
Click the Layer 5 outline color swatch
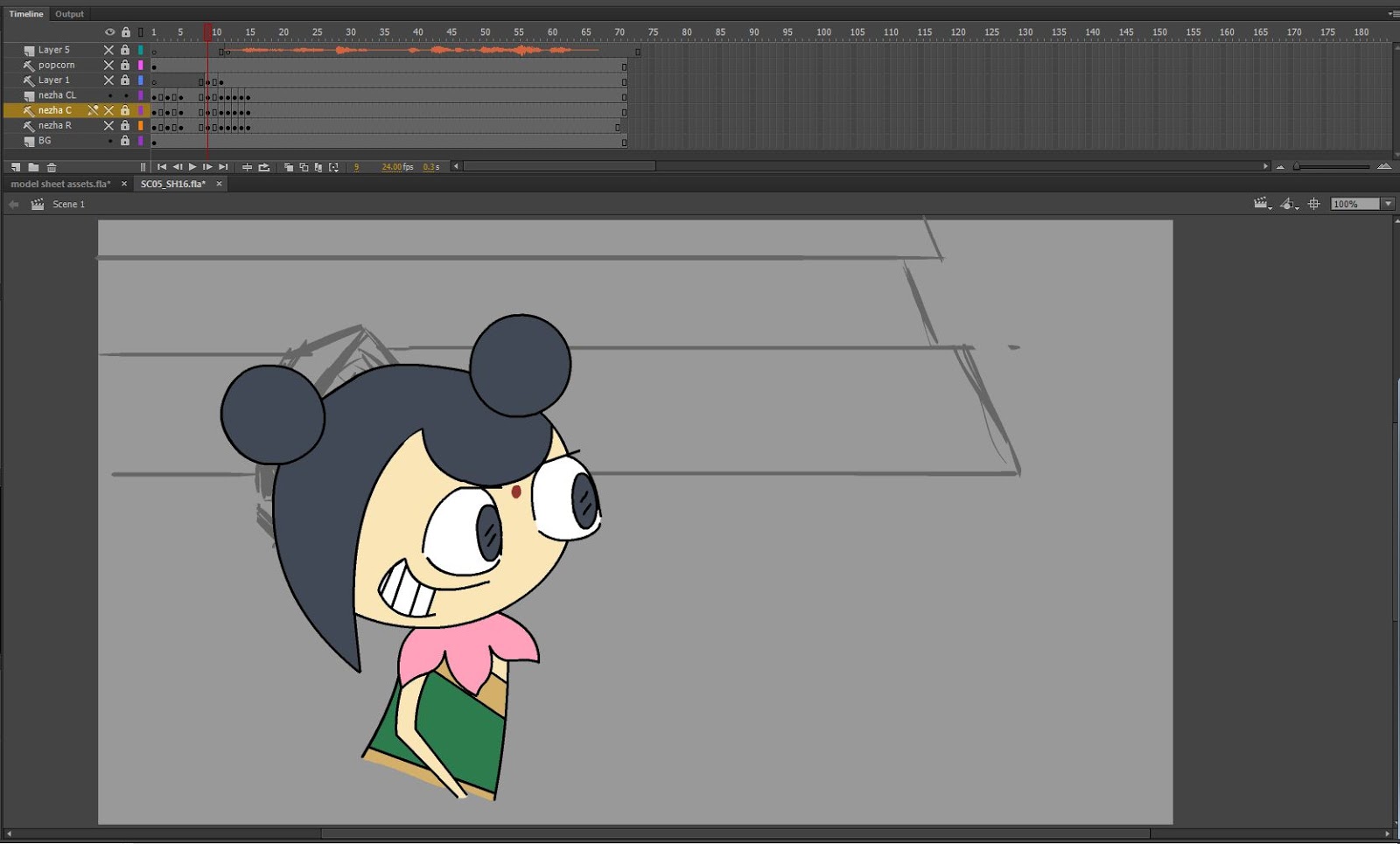point(140,50)
